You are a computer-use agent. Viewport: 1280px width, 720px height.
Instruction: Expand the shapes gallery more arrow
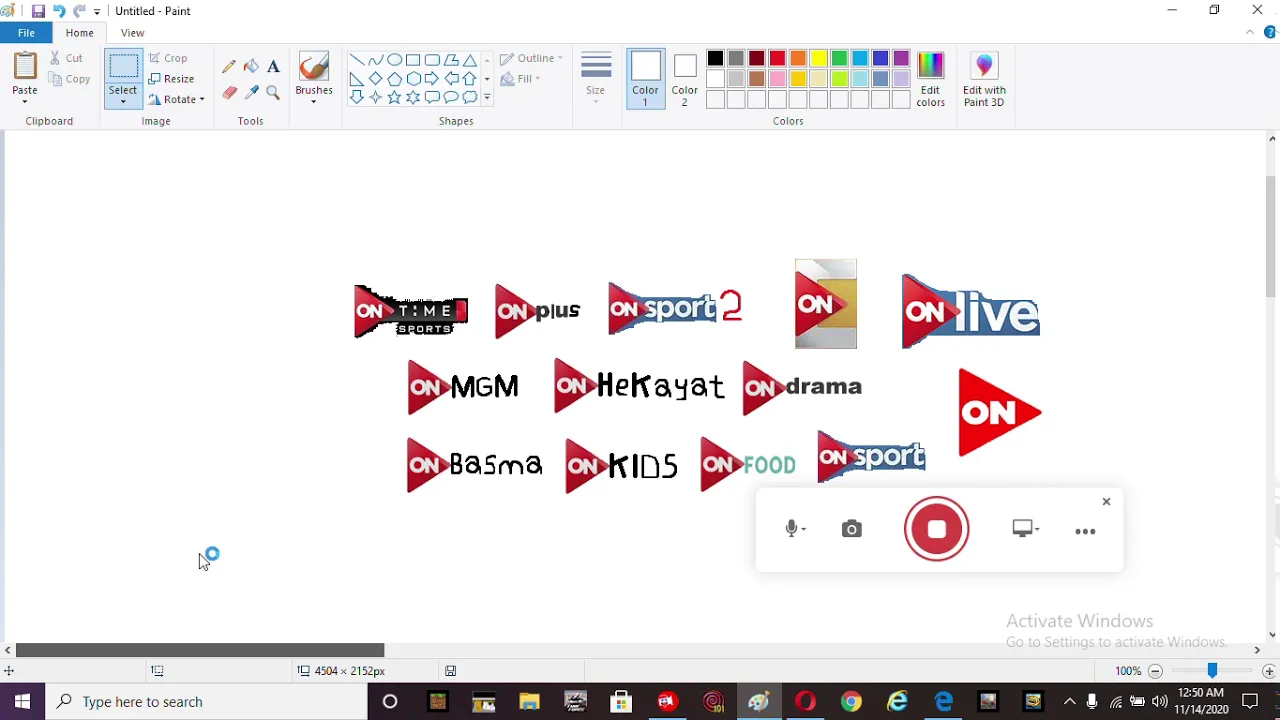point(487,98)
